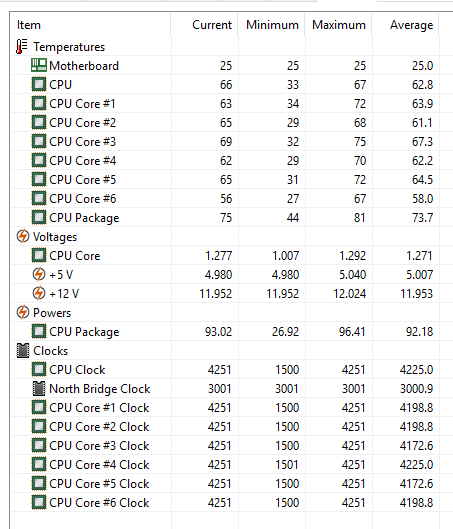Select the CPU Clock row

pyautogui.click(x=225, y=369)
